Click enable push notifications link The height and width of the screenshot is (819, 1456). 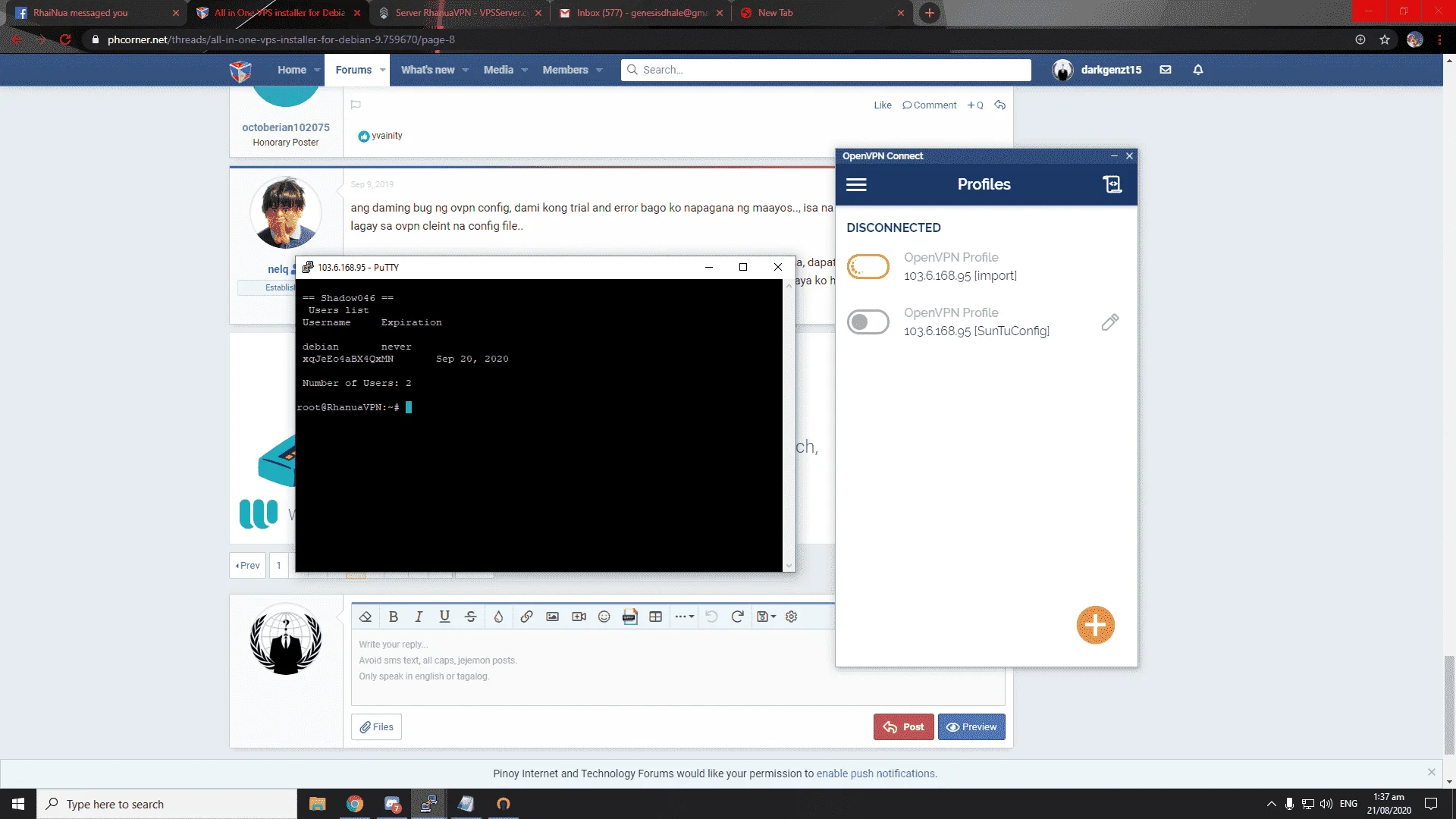point(875,773)
